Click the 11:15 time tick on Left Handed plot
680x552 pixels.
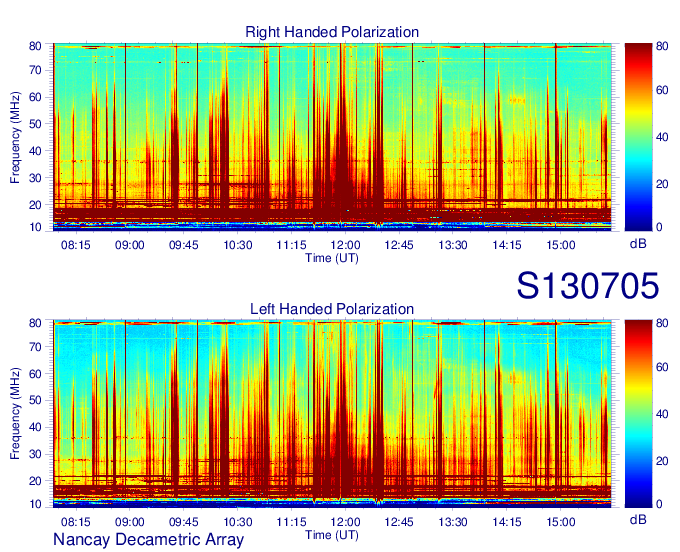tap(291, 522)
